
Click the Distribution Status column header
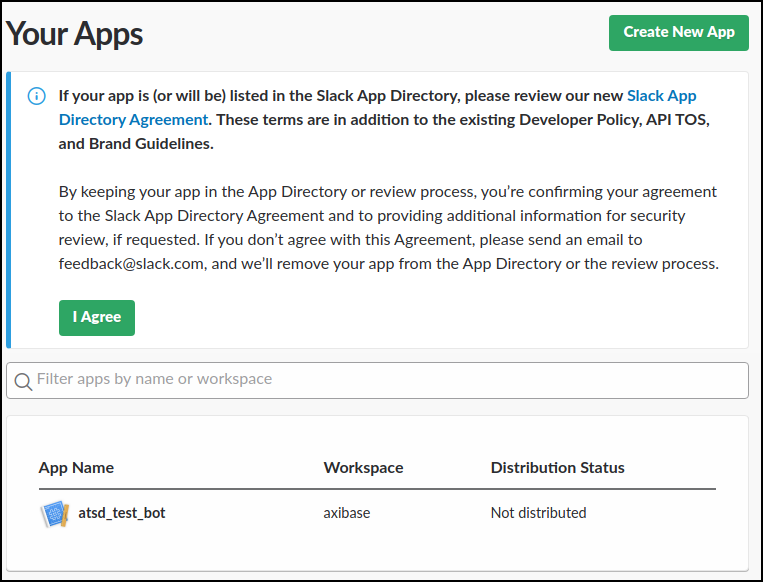pos(557,468)
